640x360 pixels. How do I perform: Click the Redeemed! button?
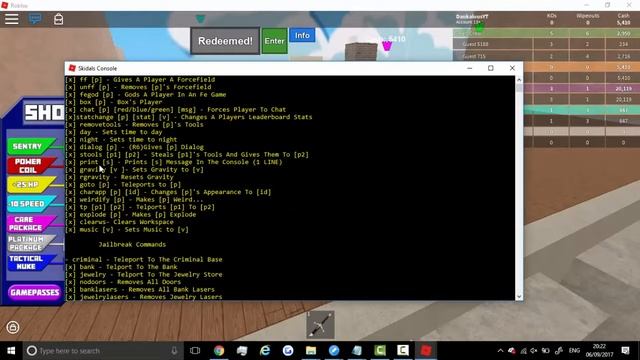click(x=225, y=41)
